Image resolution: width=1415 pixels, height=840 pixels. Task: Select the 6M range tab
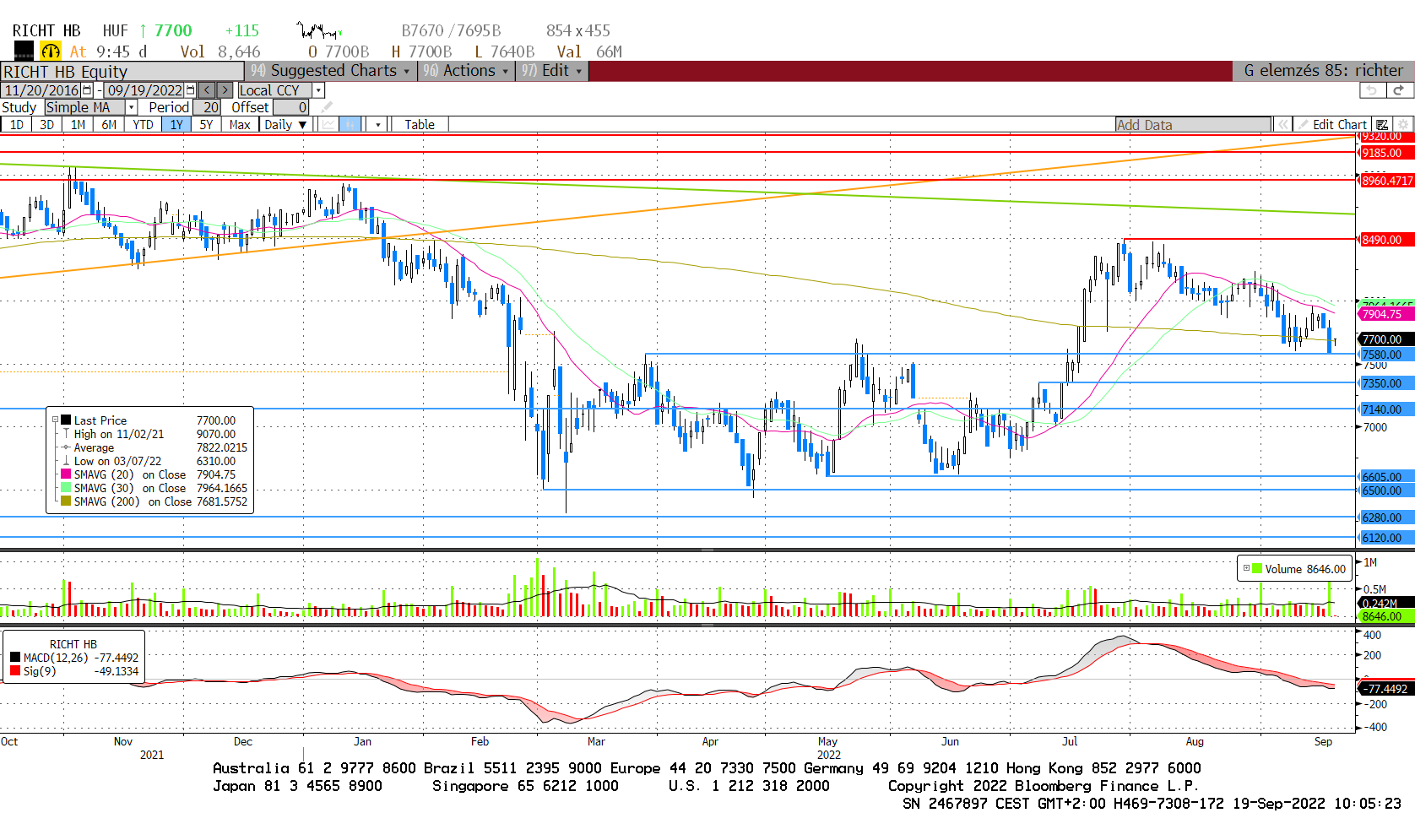(x=109, y=125)
